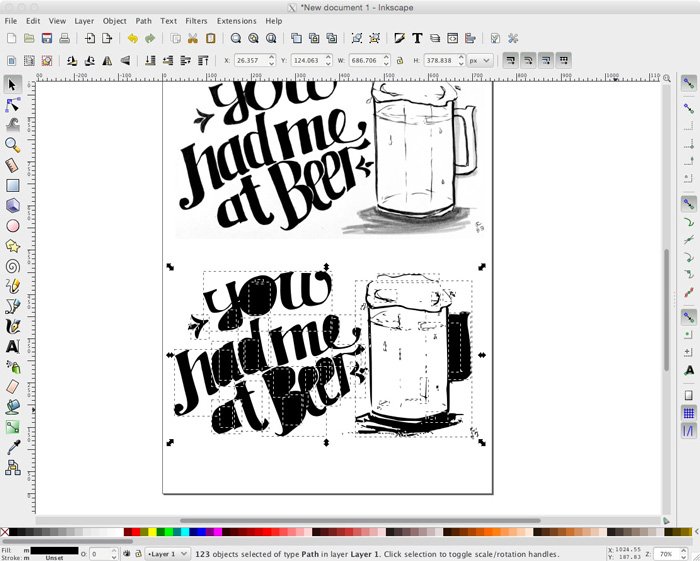Click the remove color X swatch
This screenshot has height=561, width=700.
click(4, 532)
